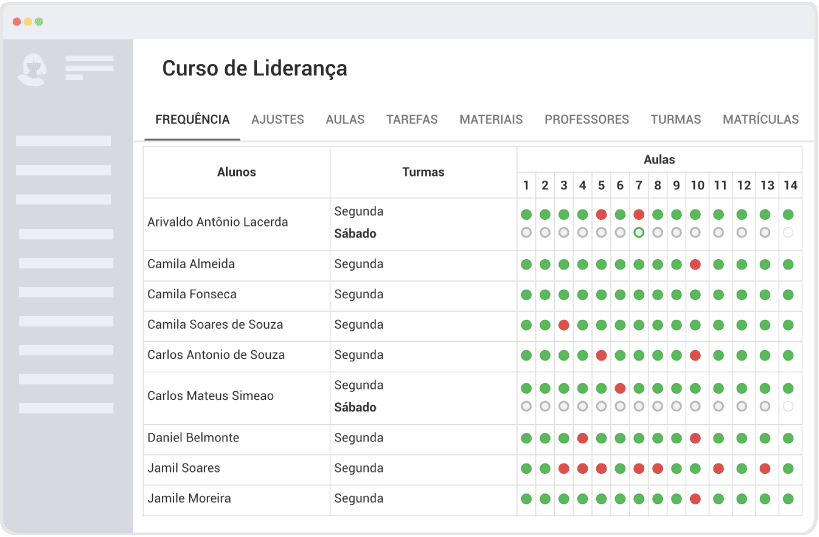Open the MATERIAIS tab
Screen dimensions: 819x537
pyautogui.click(x=491, y=120)
